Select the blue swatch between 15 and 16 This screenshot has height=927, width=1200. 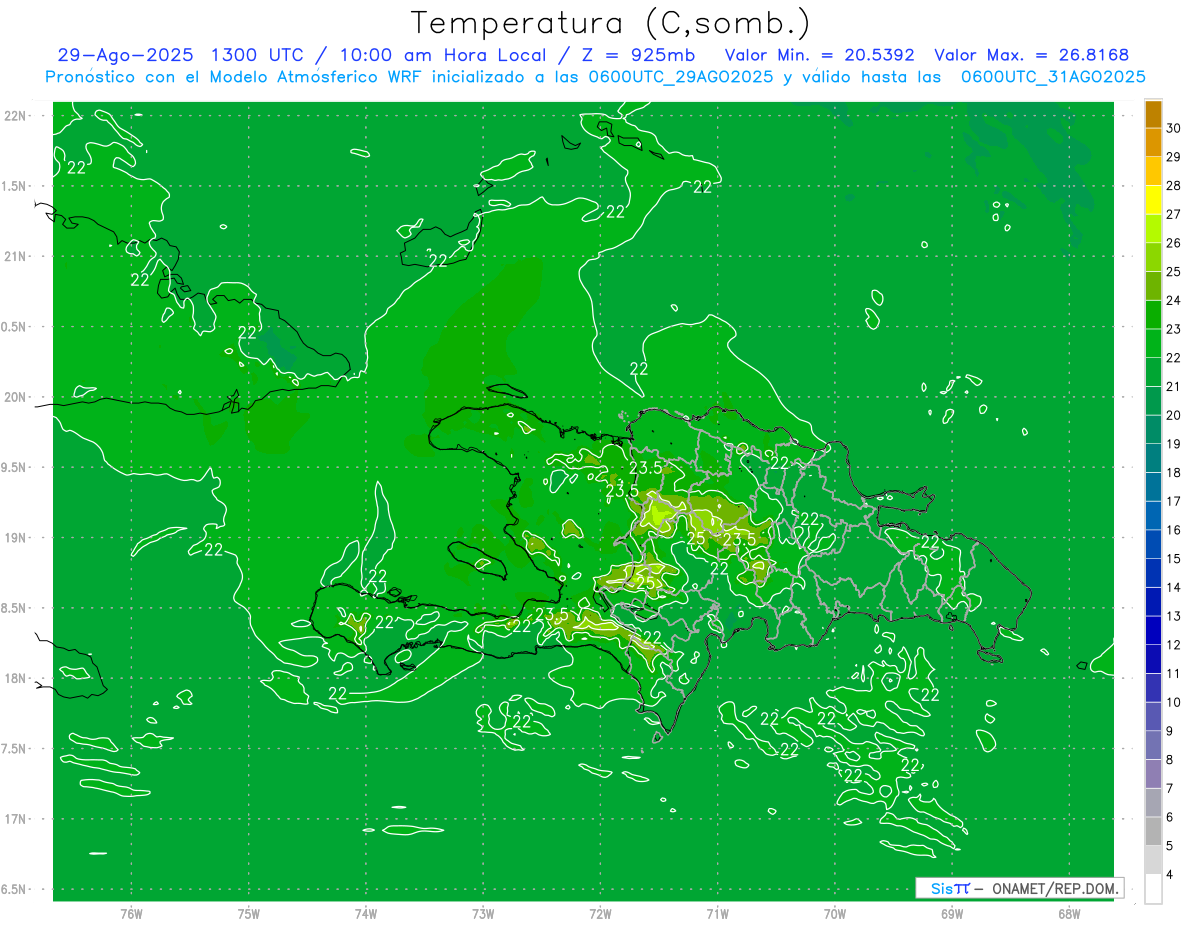tap(1153, 544)
